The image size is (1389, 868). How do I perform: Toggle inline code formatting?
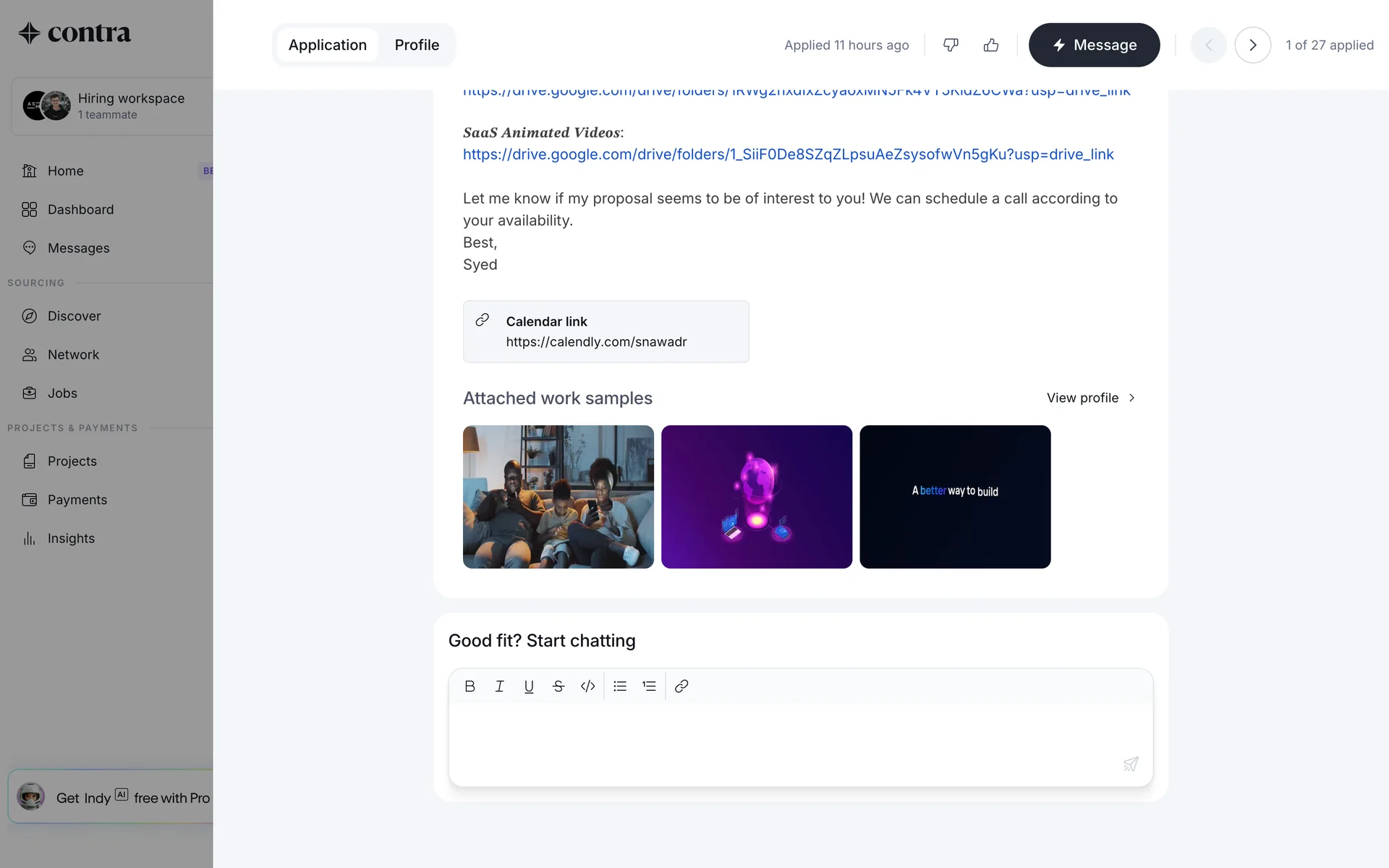pos(587,686)
